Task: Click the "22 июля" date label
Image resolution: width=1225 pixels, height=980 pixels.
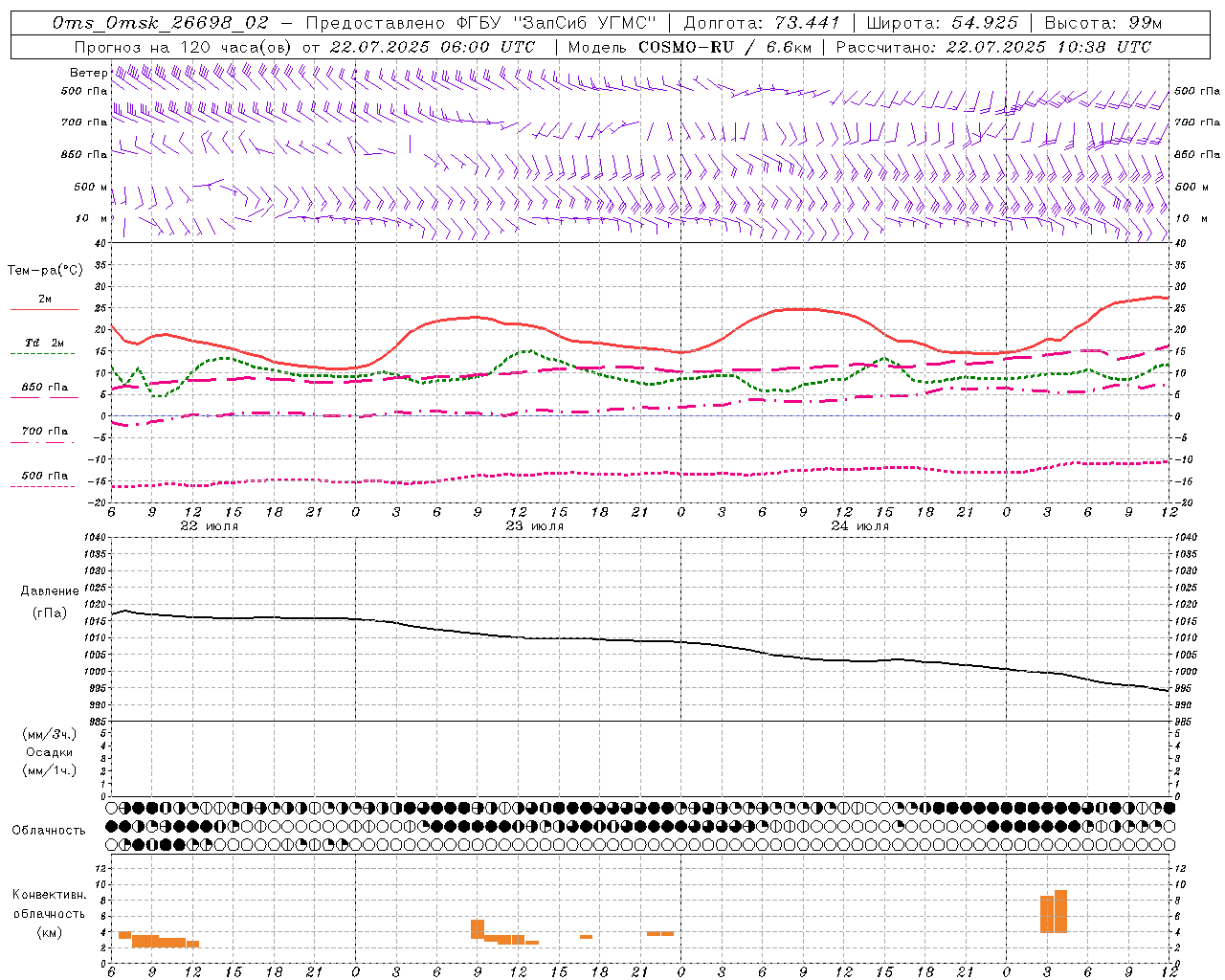Action: pyautogui.click(x=210, y=526)
